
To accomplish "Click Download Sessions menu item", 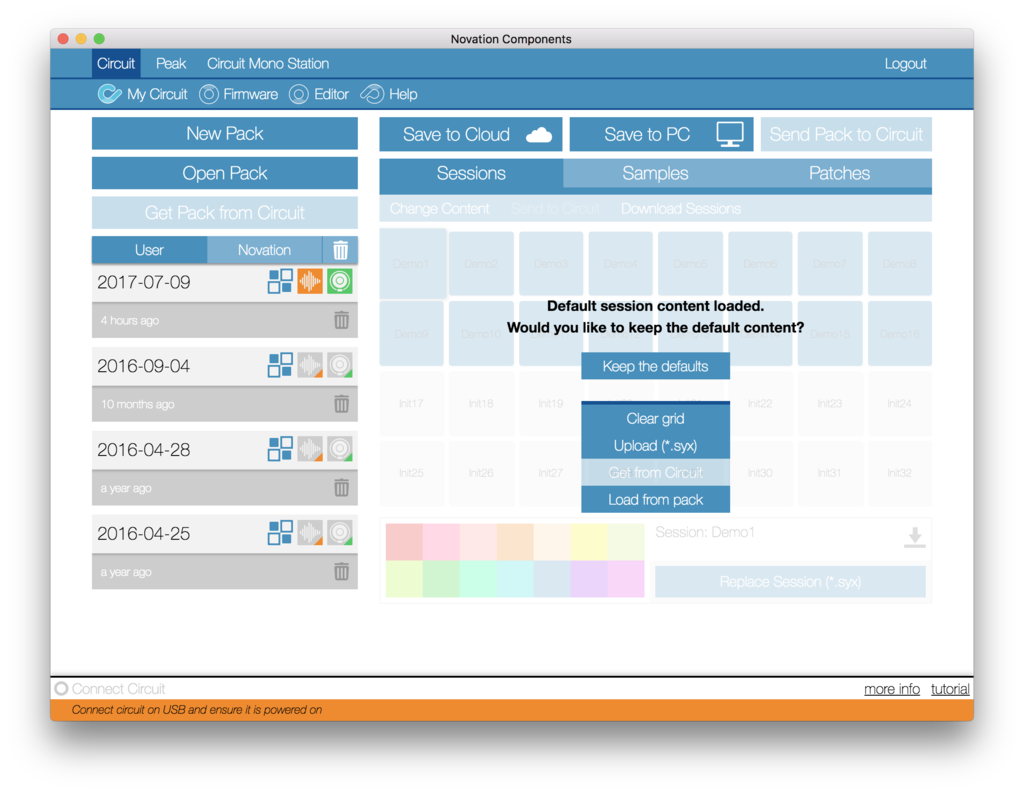I will pyautogui.click(x=680, y=209).
